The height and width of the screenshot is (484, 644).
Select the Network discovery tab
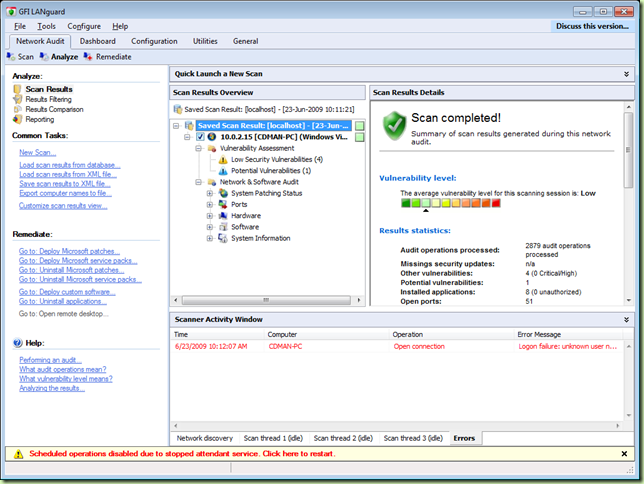point(204,438)
